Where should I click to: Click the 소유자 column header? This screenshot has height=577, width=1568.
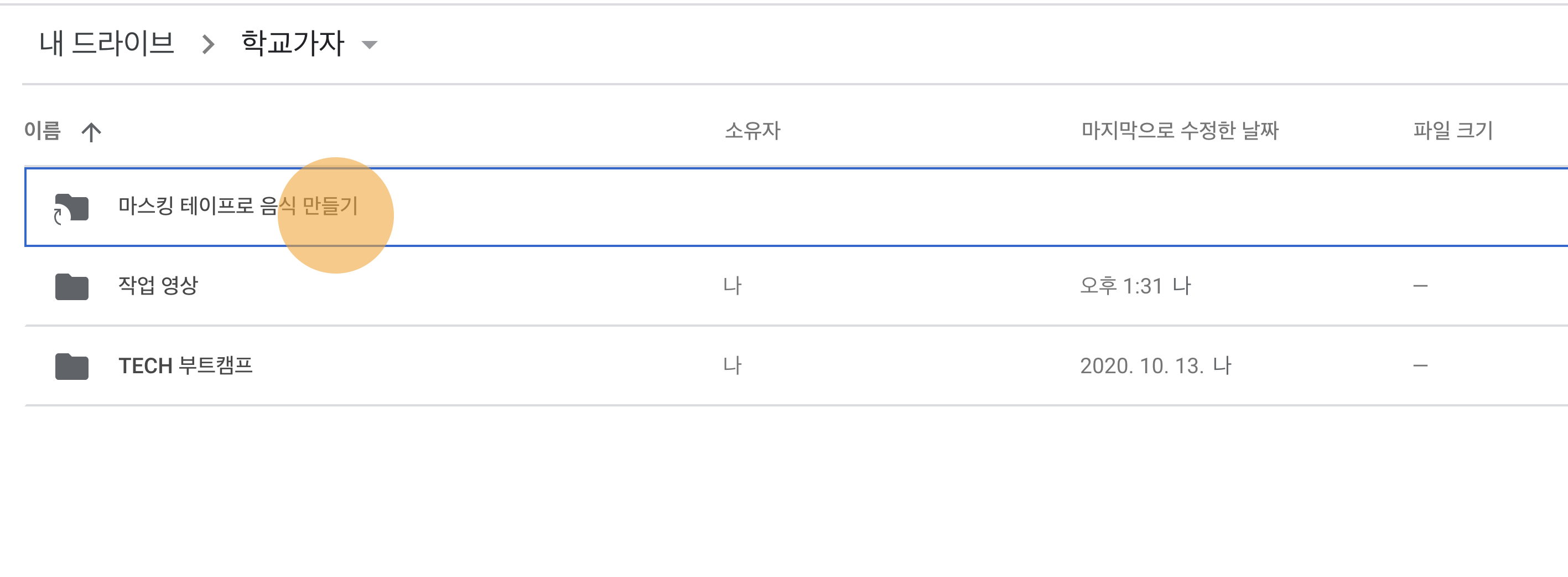pos(752,130)
